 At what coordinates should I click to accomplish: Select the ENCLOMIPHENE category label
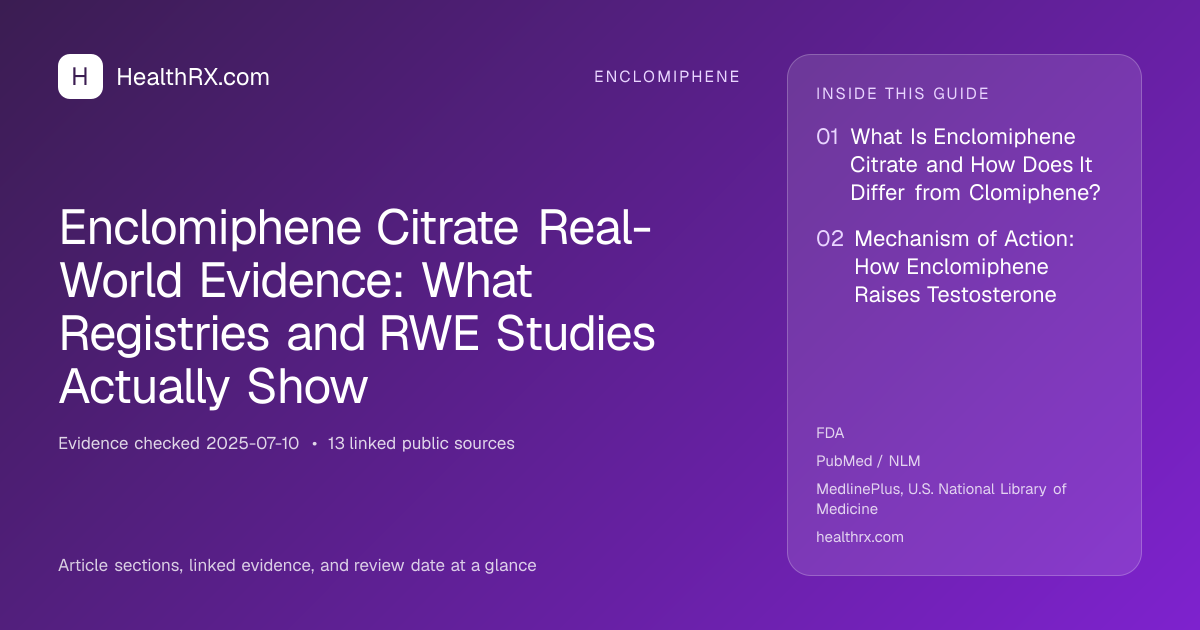[x=667, y=77]
